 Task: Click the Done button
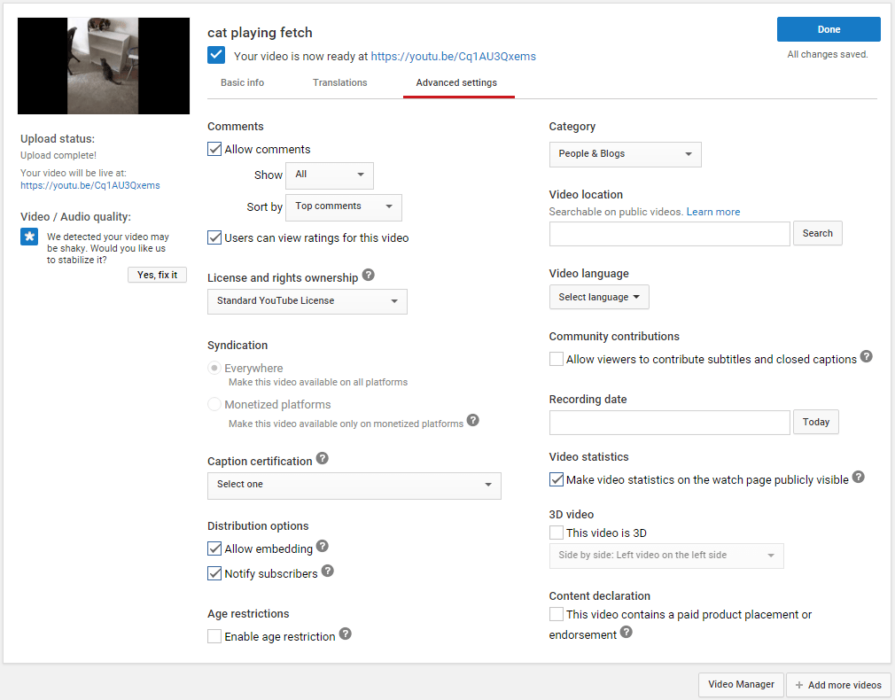(828, 29)
